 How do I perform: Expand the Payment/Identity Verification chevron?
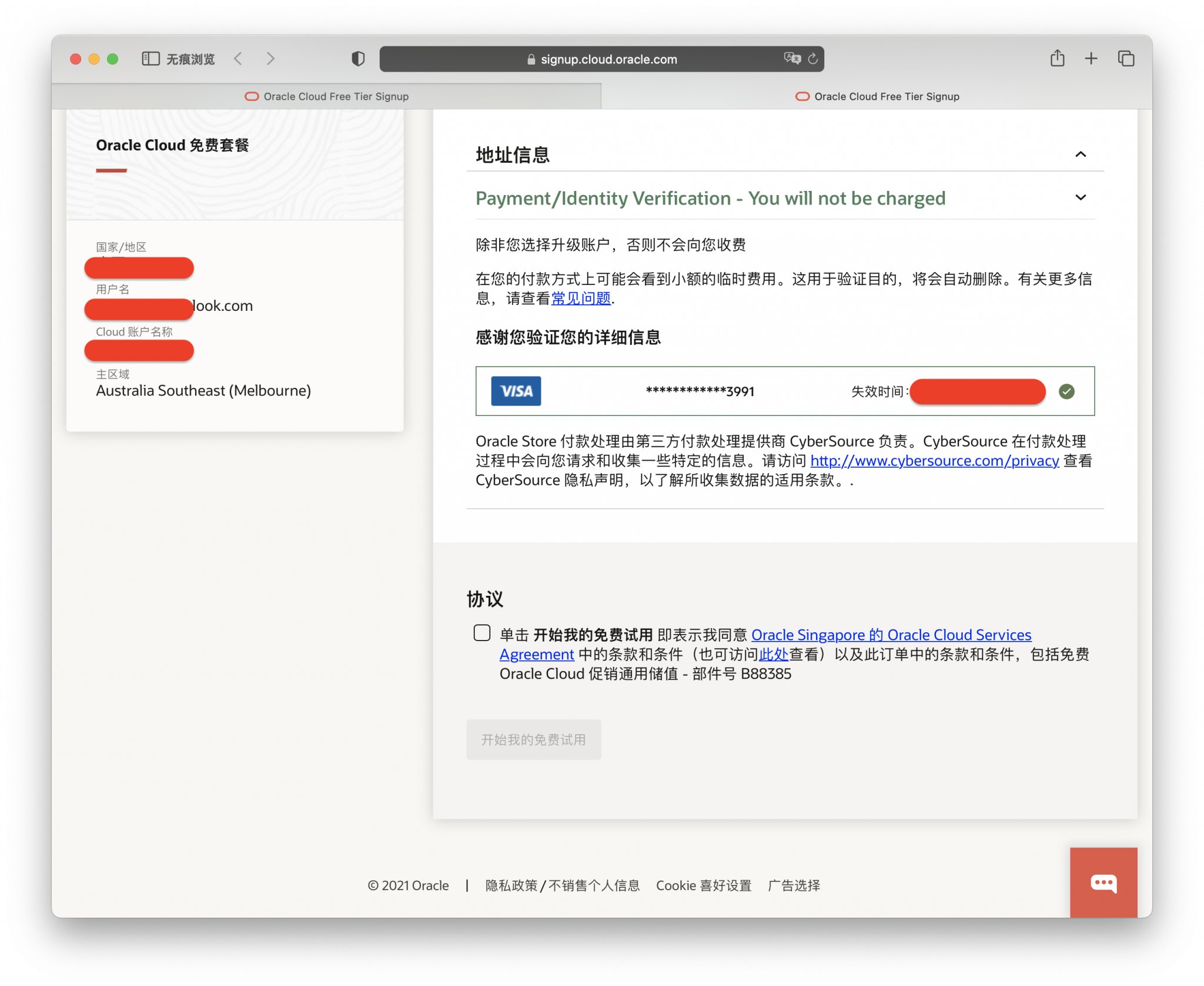[x=1081, y=197]
